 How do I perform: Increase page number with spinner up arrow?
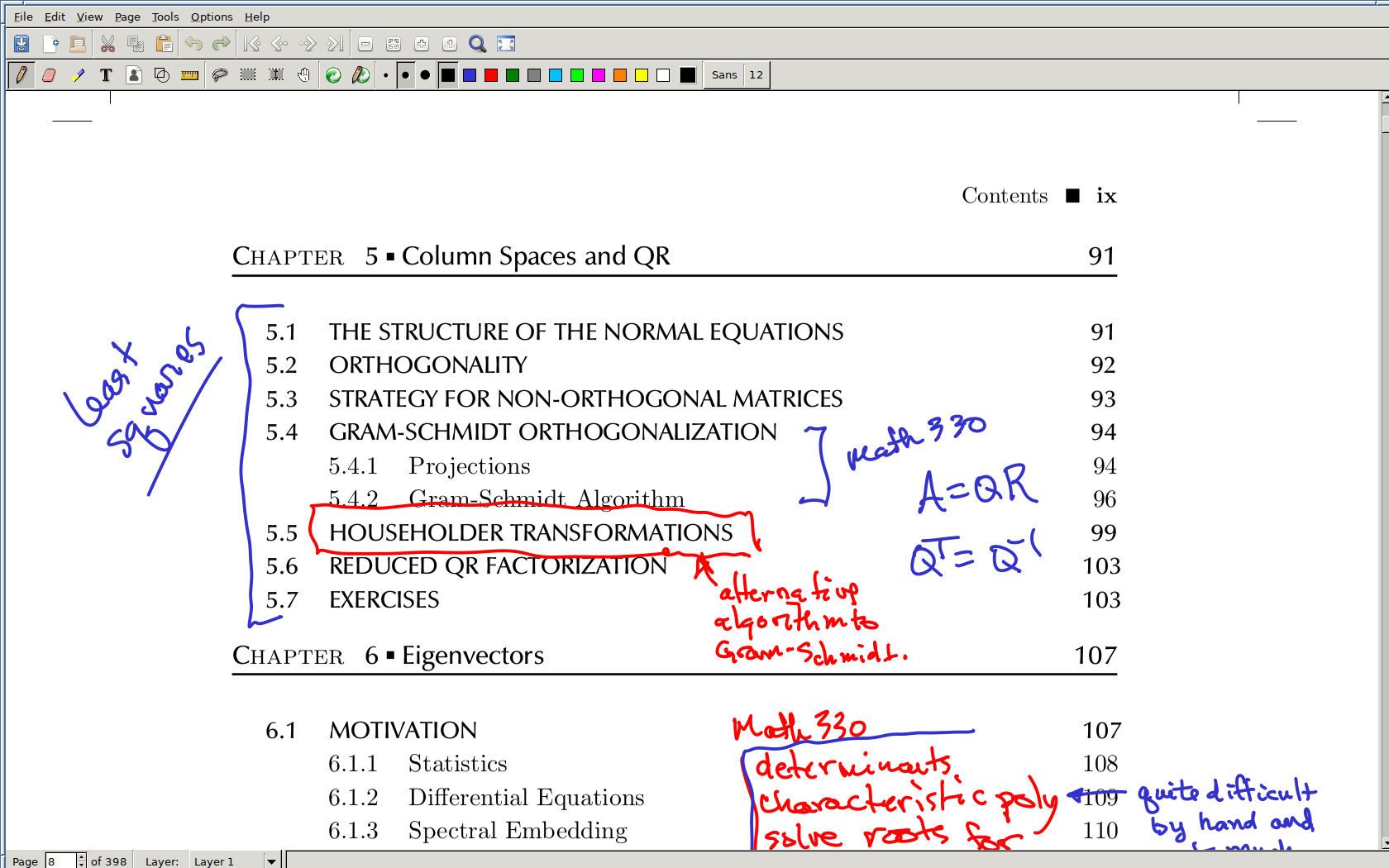(81, 857)
